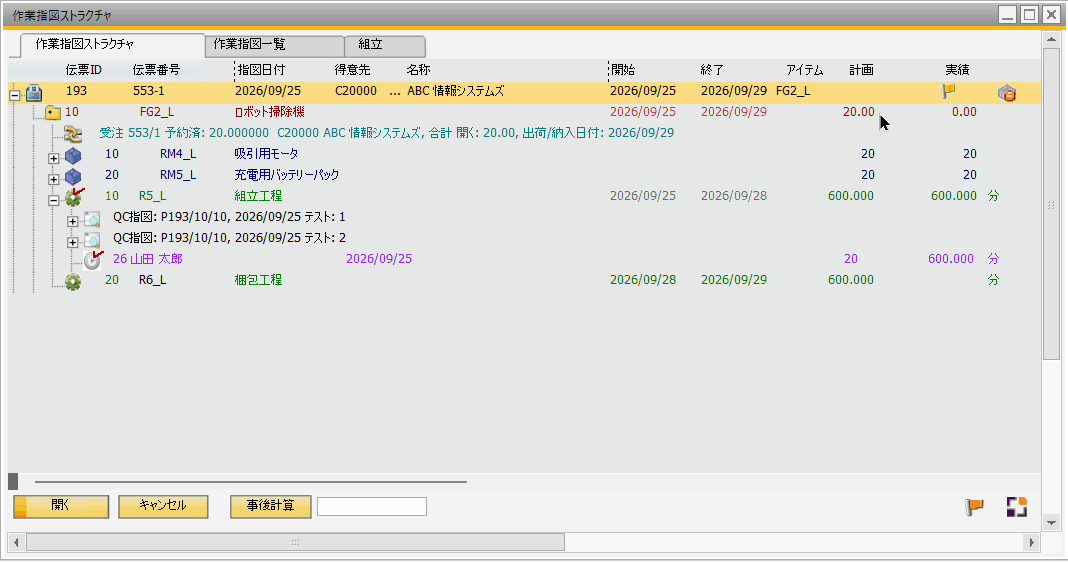Click the 開始 column header
Image resolution: width=1068 pixels, height=562 pixels.
tap(623, 70)
